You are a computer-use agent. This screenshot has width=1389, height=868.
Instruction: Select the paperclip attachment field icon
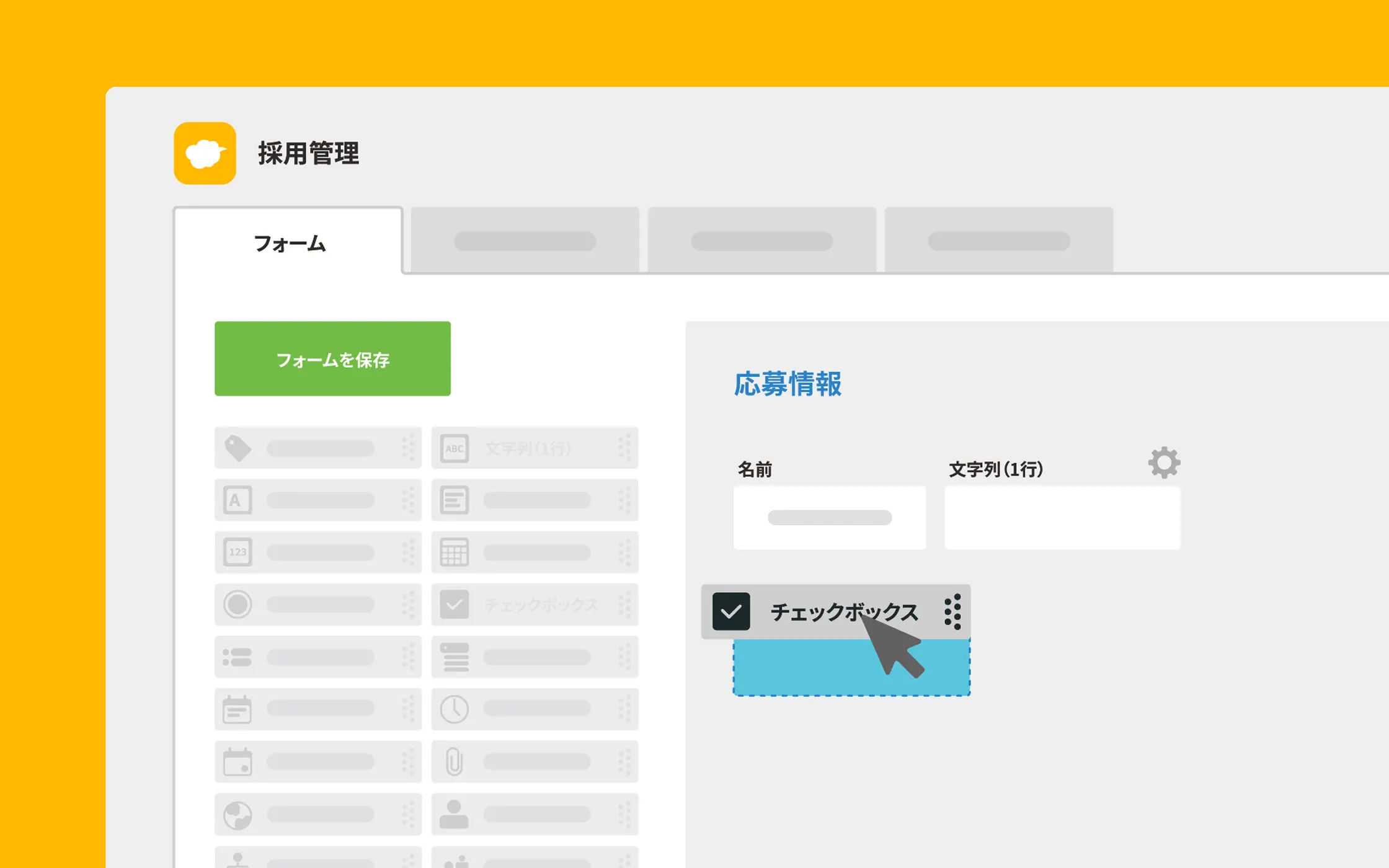point(454,761)
